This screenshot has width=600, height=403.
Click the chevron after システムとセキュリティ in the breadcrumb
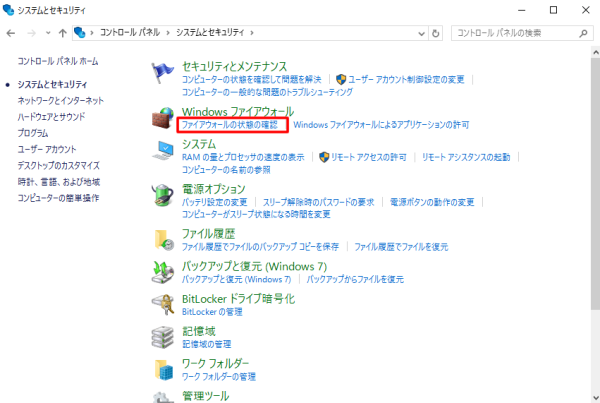(x=252, y=33)
